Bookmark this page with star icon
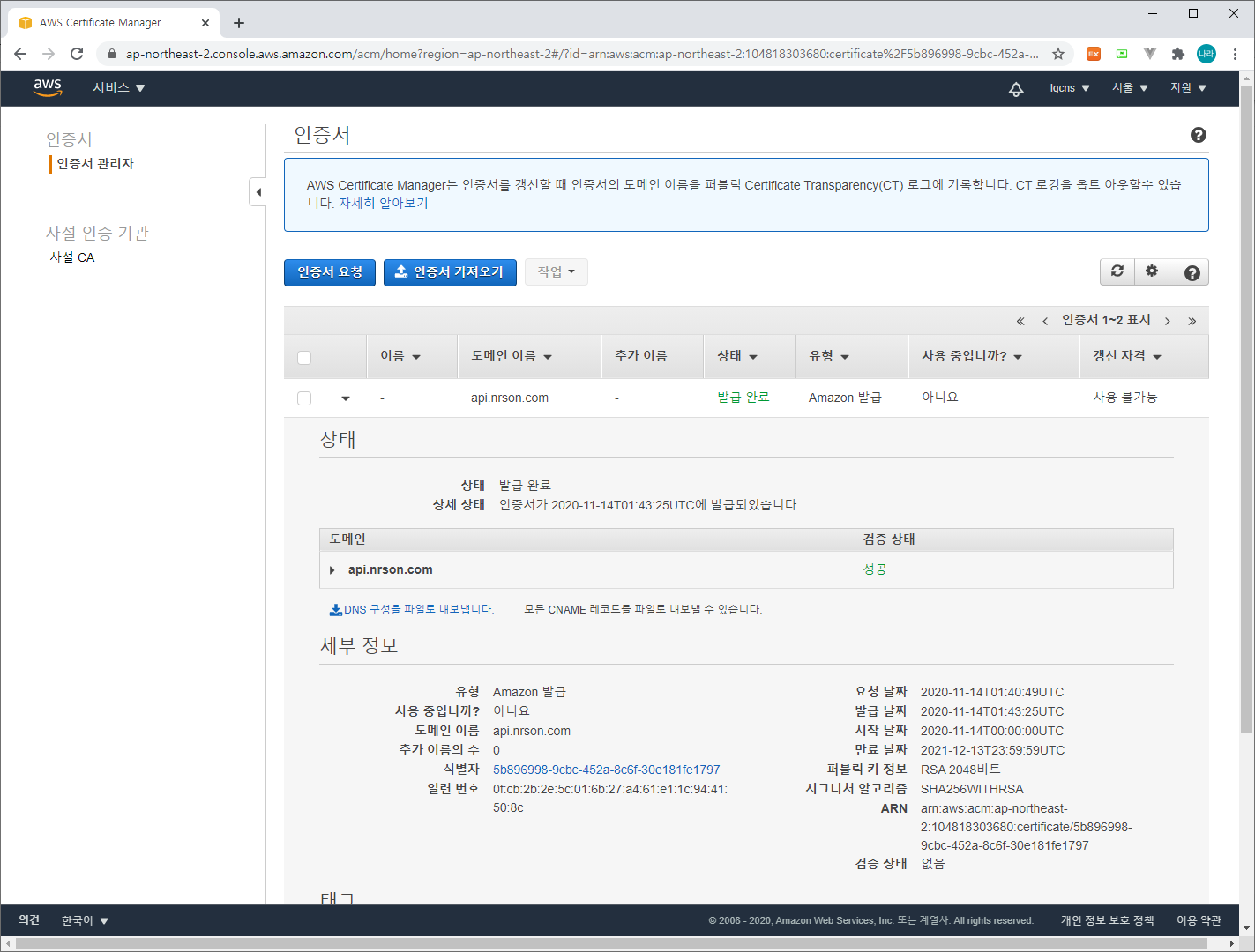 click(x=1058, y=54)
